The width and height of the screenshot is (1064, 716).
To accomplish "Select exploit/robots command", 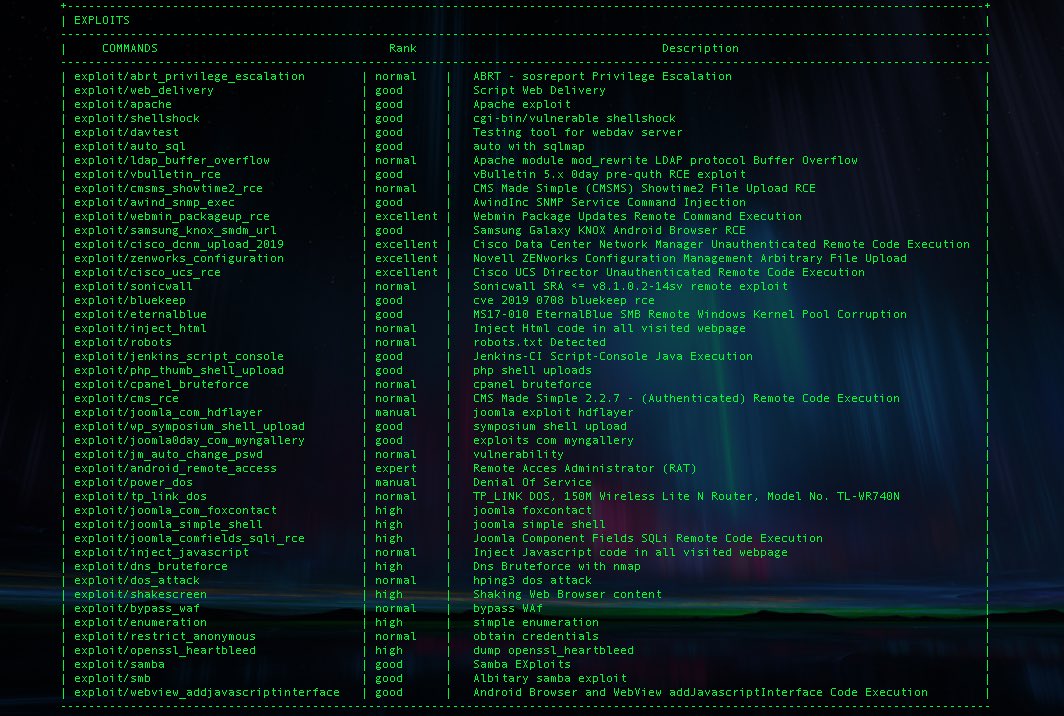I will (x=123, y=343).
